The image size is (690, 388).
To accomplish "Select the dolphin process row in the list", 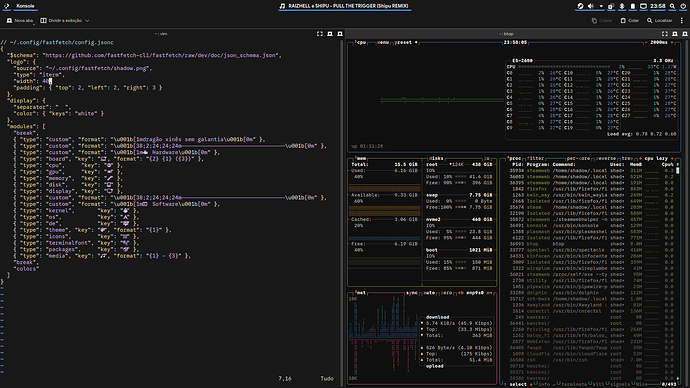I will (591, 293).
